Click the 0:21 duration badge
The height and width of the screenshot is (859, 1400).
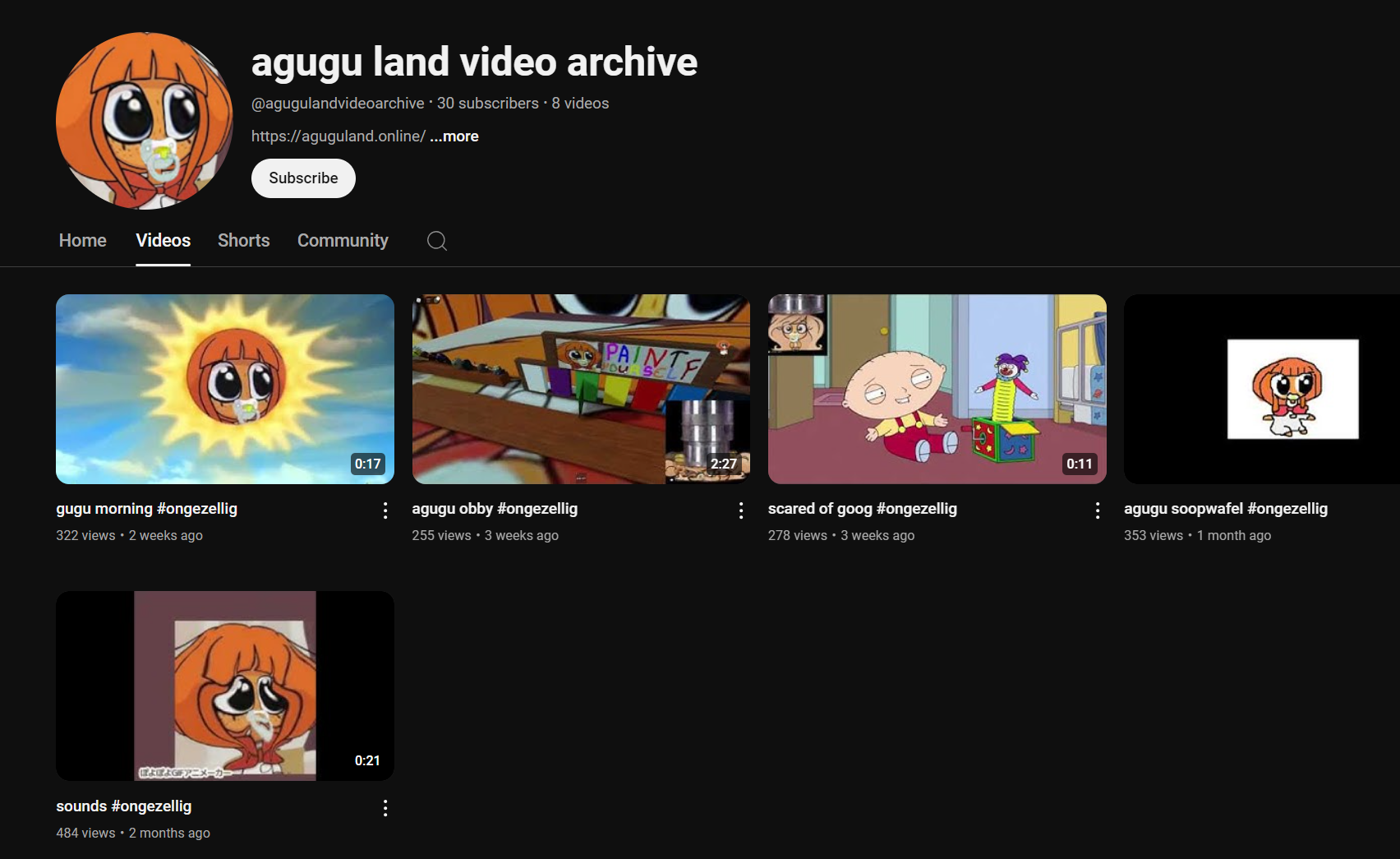pos(367,760)
